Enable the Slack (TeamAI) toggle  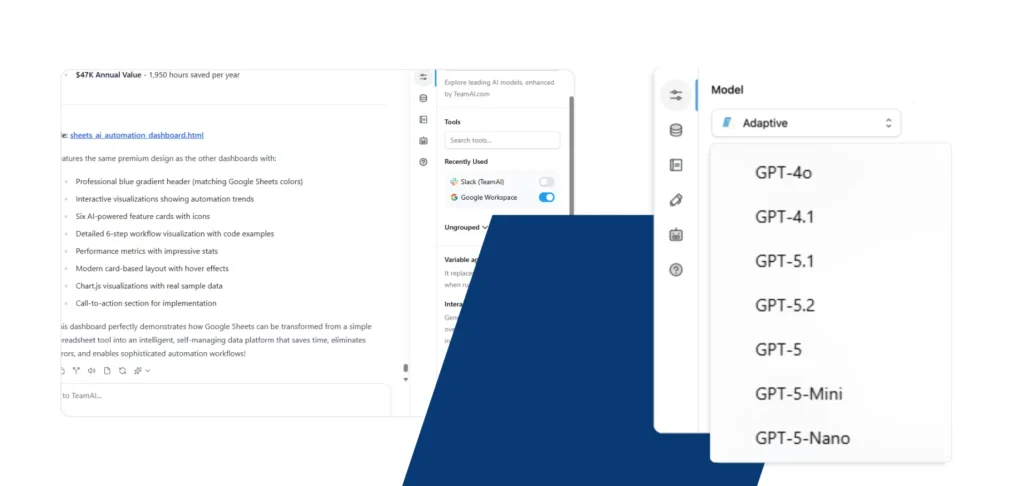pyautogui.click(x=547, y=182)
